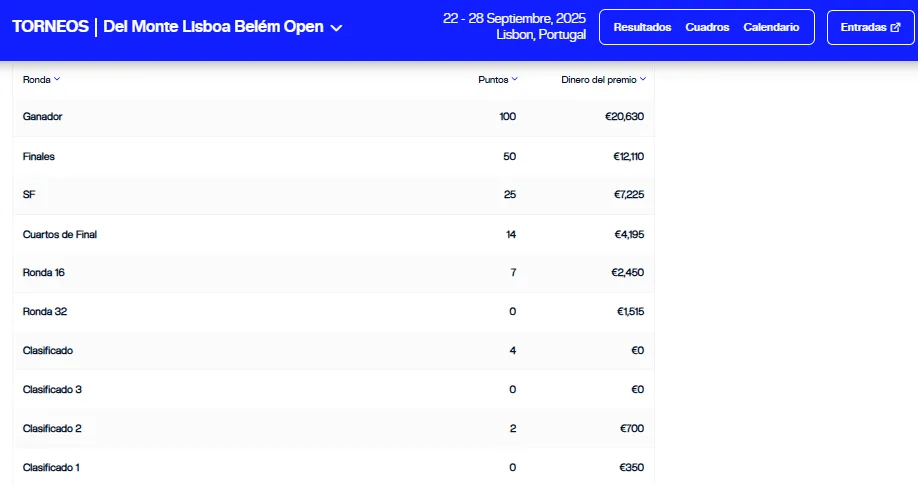Click the 50 points value for Finales
Screen dimensions: 918x487
509,156
